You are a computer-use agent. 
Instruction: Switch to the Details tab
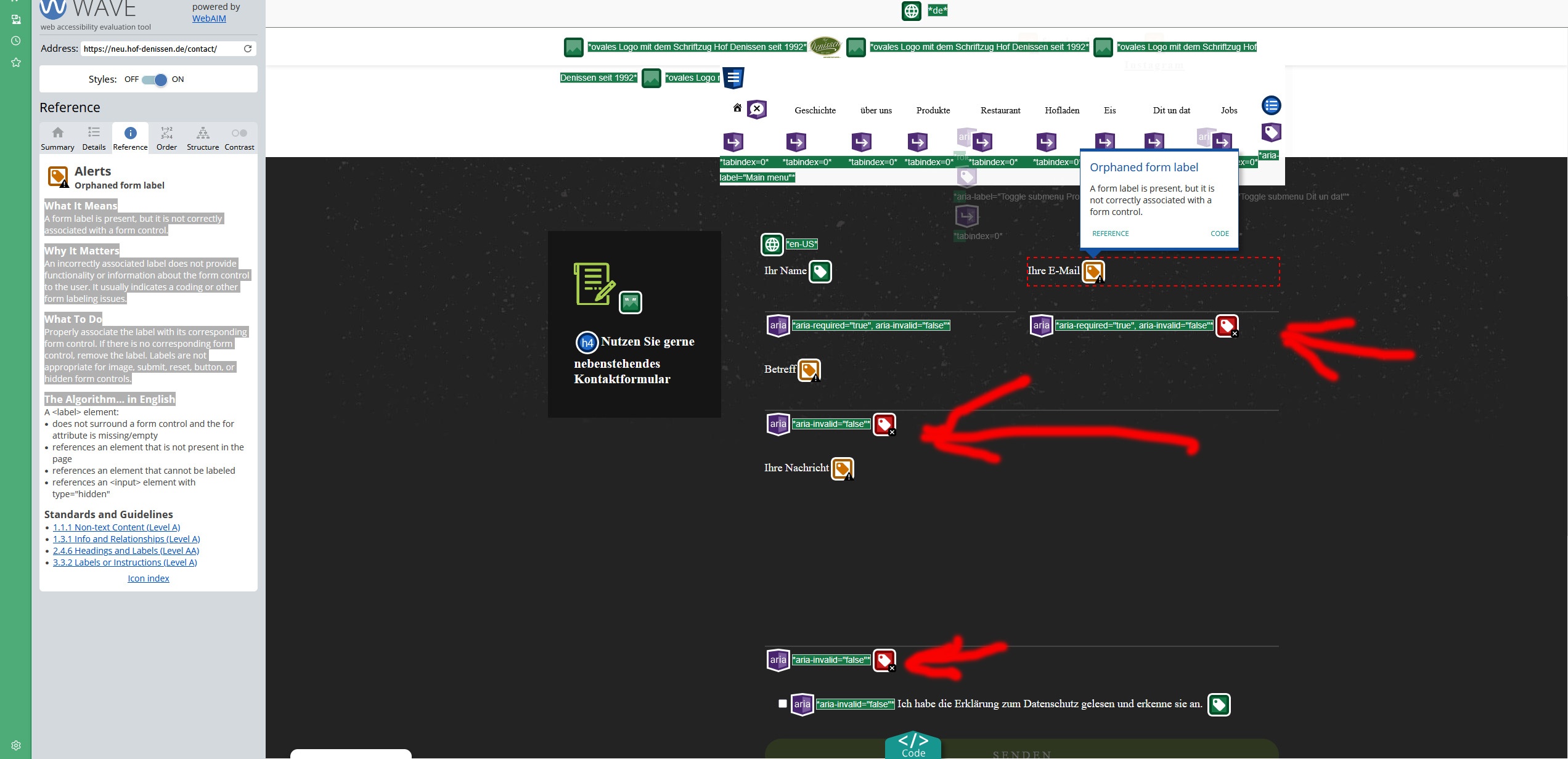(94, 138)
